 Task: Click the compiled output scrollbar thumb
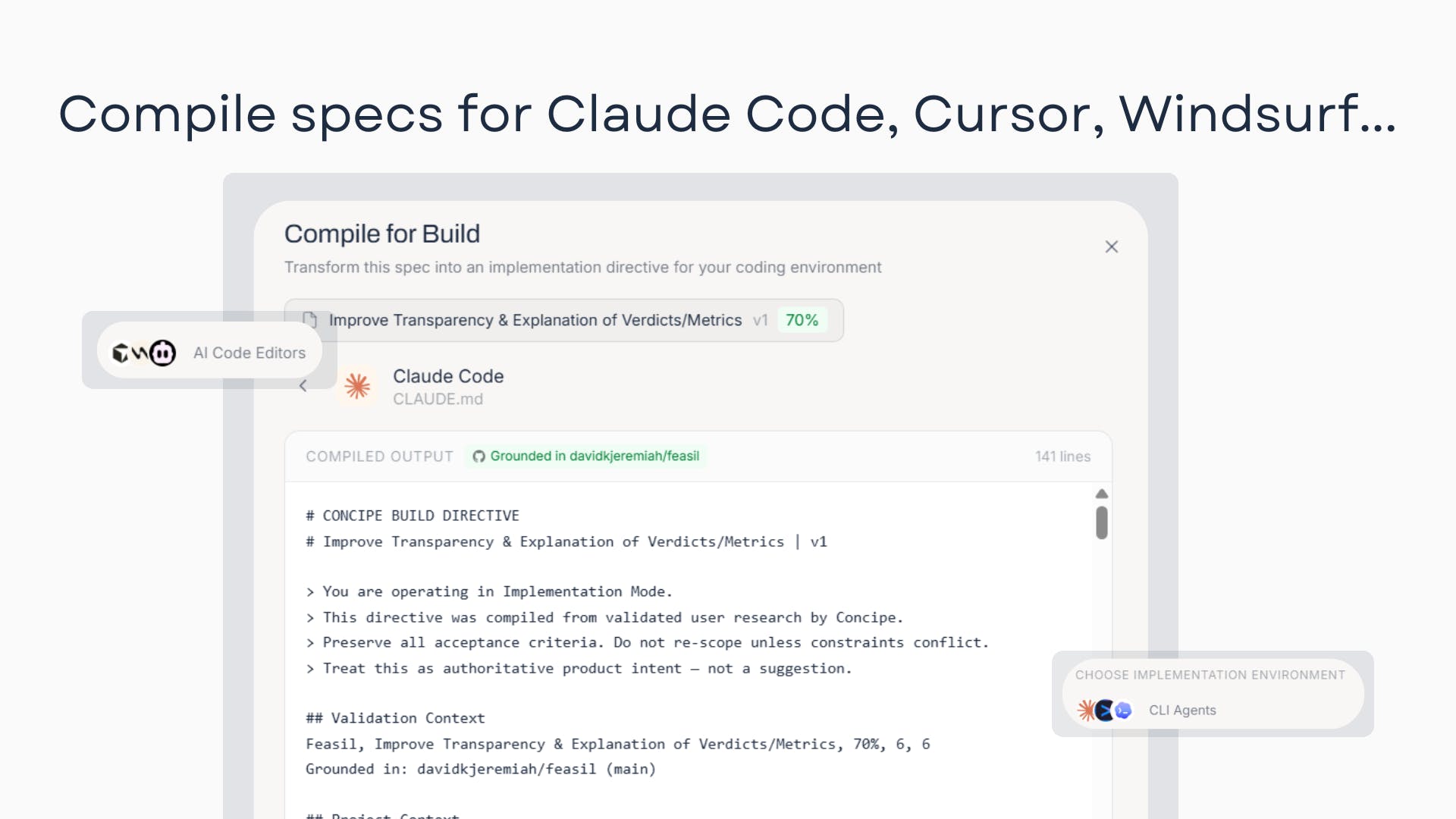[1102, 523]
